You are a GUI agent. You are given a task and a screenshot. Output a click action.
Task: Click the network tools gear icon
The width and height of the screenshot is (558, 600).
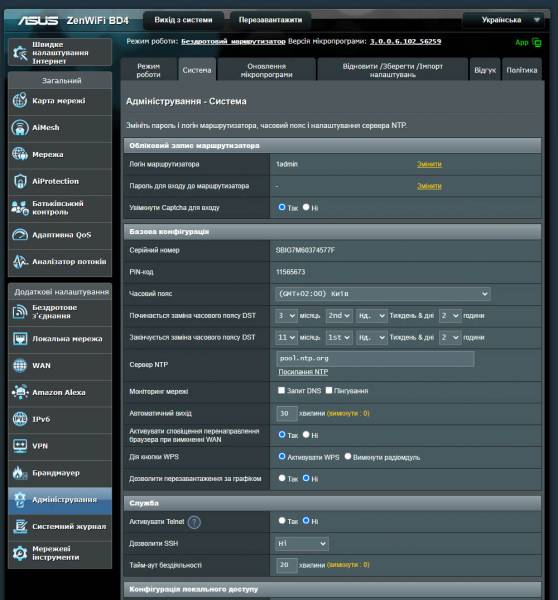pyautogui.click(x=20, y=553)
